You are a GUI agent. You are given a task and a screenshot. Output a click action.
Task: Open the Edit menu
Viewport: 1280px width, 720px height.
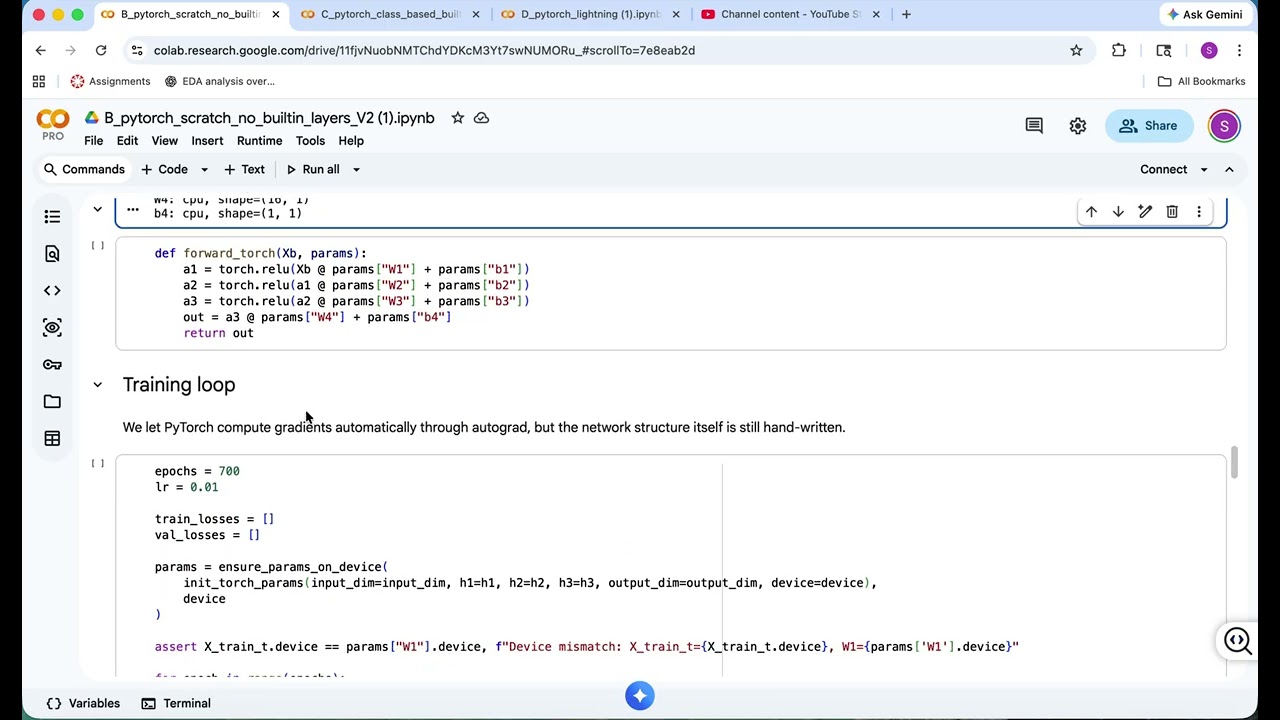[127, 141]
